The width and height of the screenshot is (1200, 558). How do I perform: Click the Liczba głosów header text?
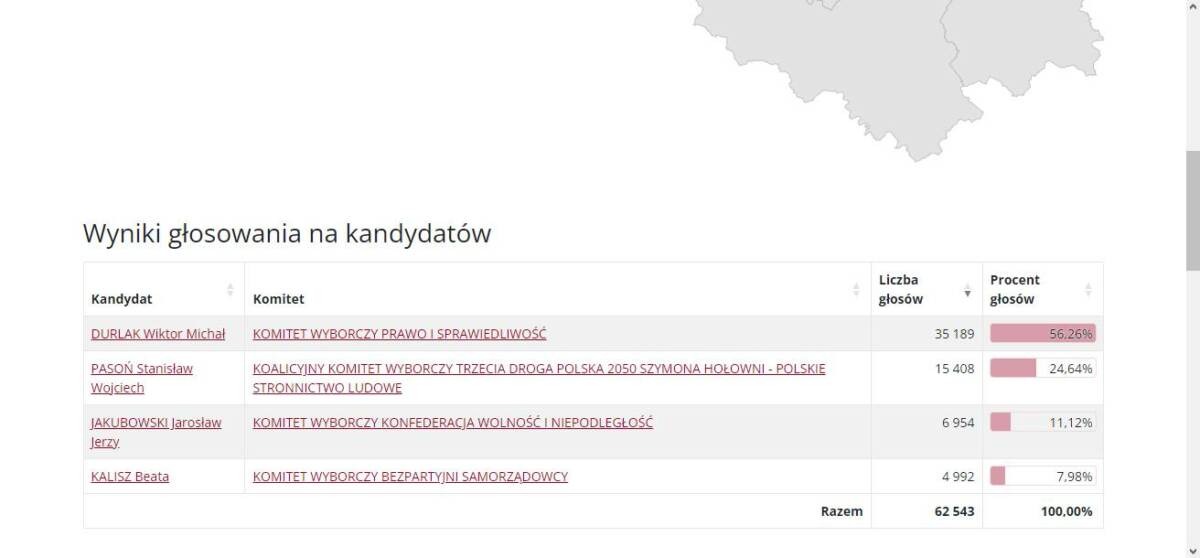pos(901,289)
